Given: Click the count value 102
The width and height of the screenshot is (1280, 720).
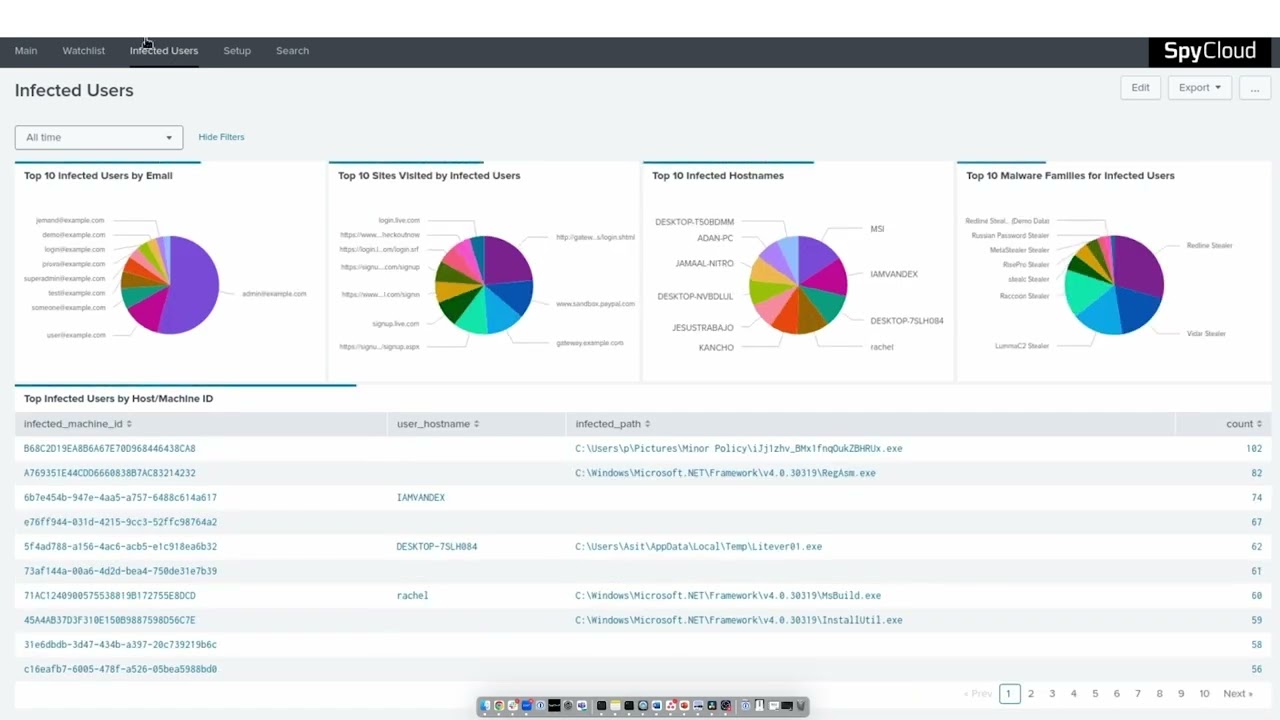Looking at the screenshot, I should coord(1254,449).
